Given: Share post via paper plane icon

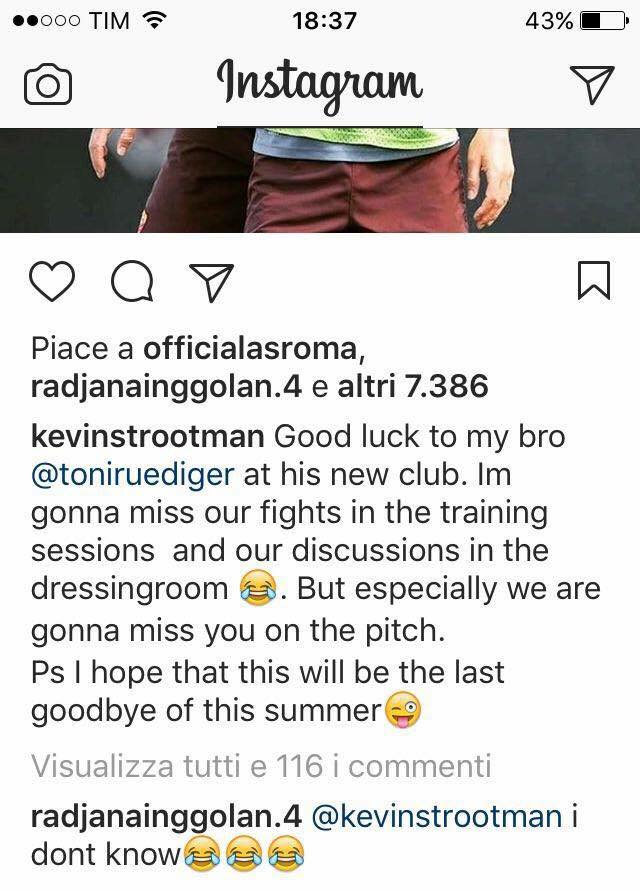Looking at the screenshot, I should click(212, 282).
